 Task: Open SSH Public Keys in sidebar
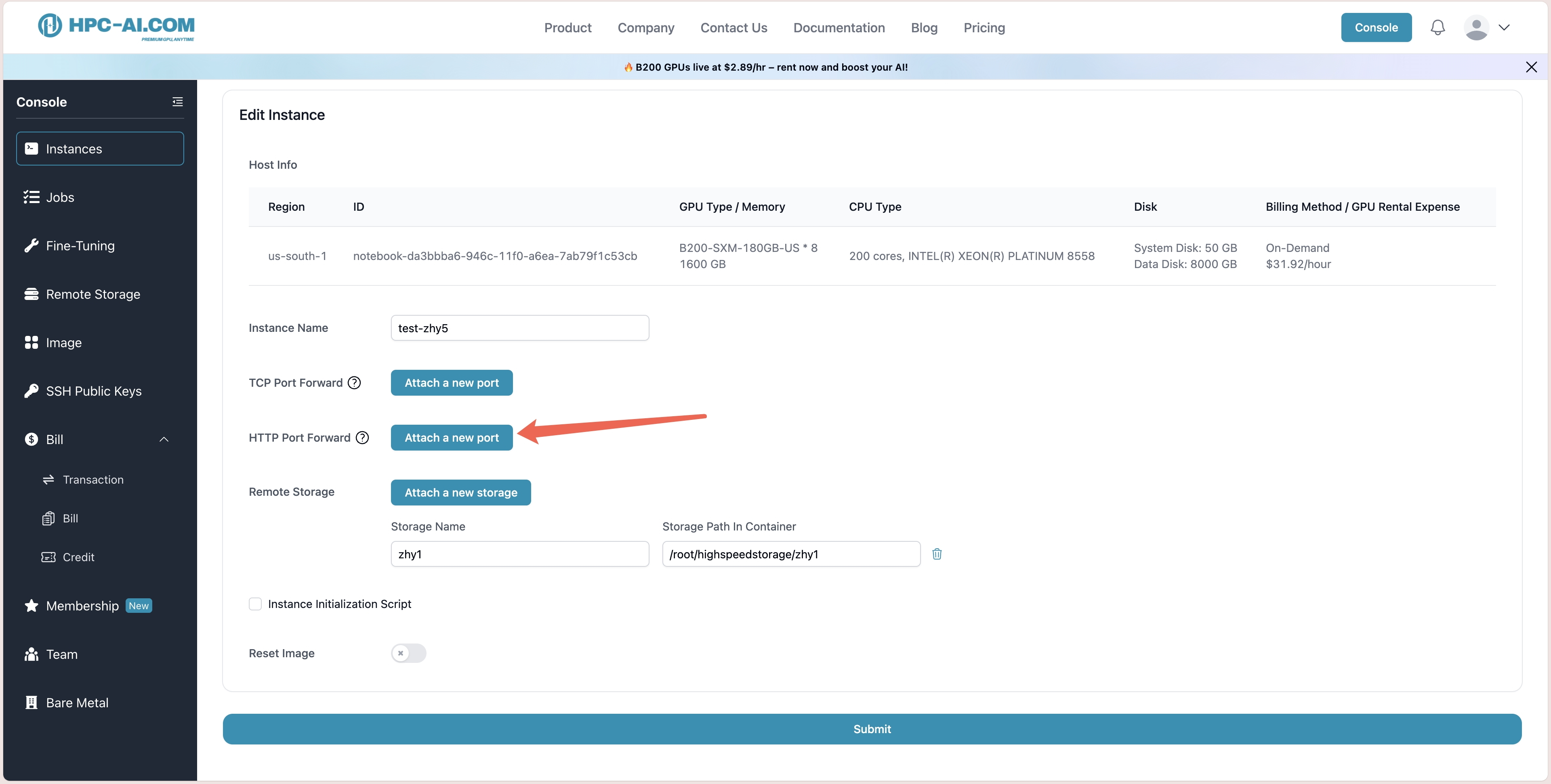pos(93,391)
